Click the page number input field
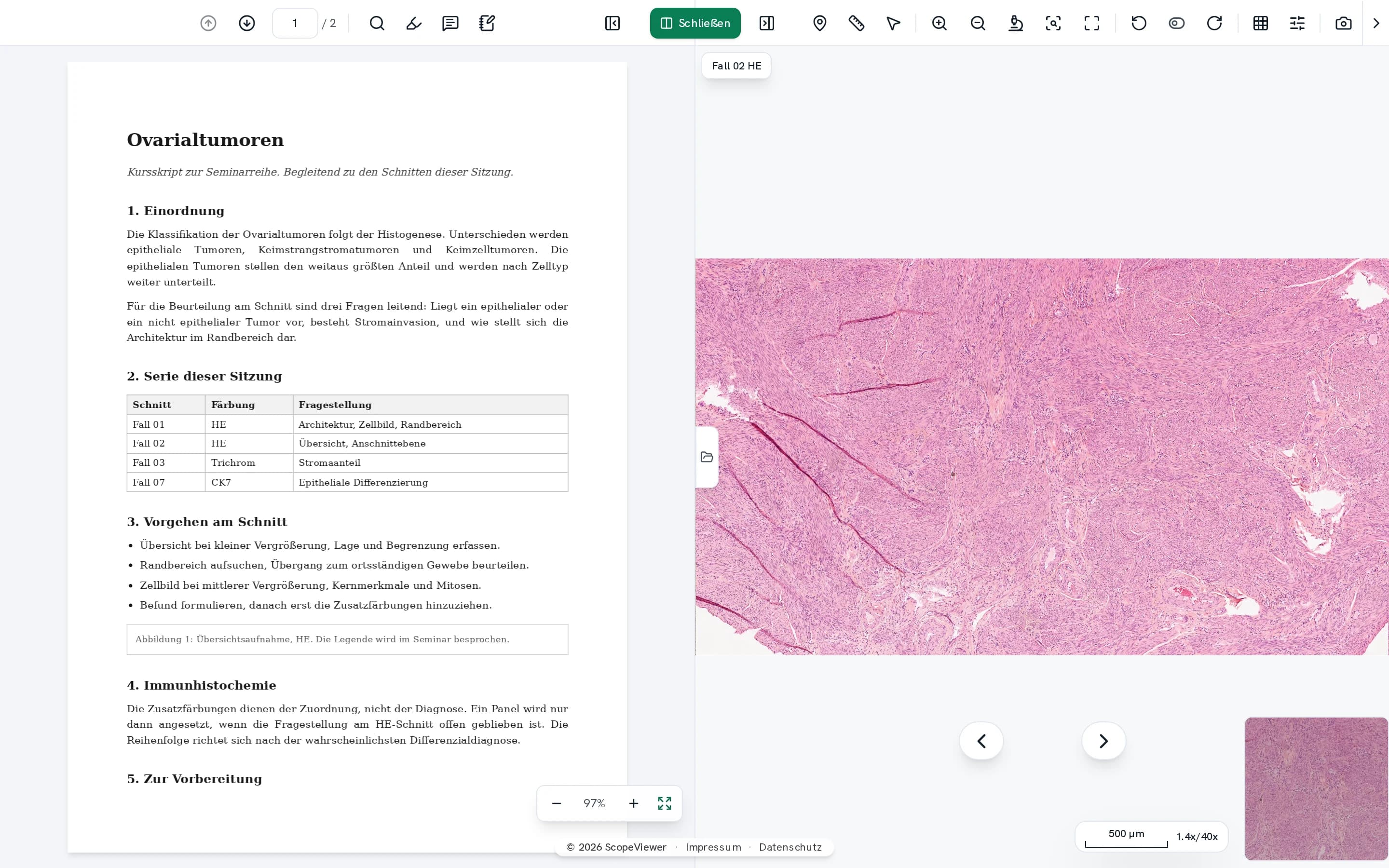The height and width of the screenshot is (868, 1389). click(295, 23)
